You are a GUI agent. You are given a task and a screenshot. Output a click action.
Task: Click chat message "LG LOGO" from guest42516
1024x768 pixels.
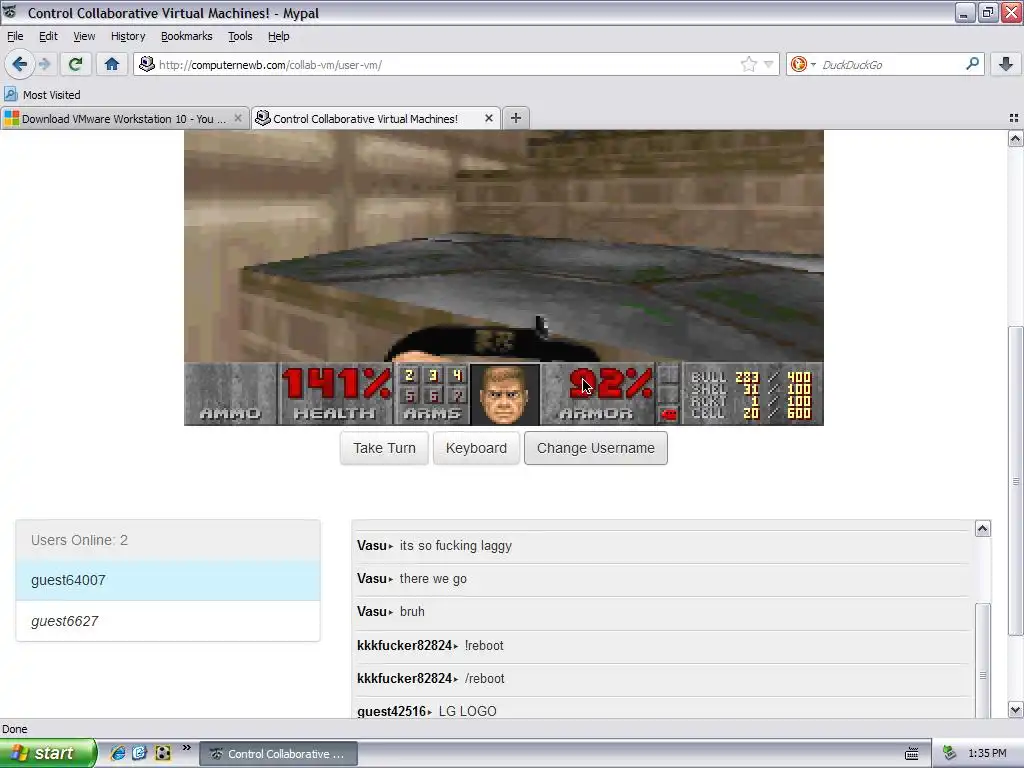(468, 711)
